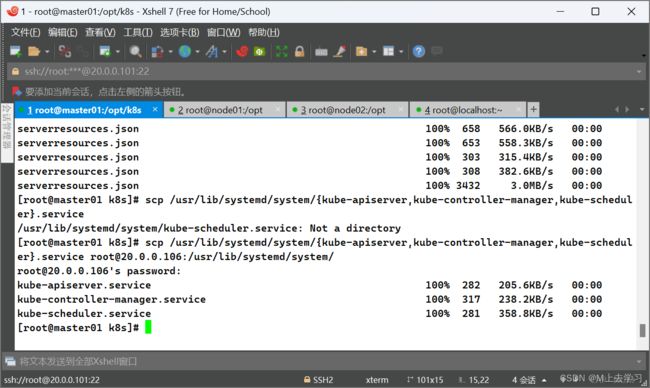
Task: Launch the red Xftp icon
Action: tap(242, 51)
